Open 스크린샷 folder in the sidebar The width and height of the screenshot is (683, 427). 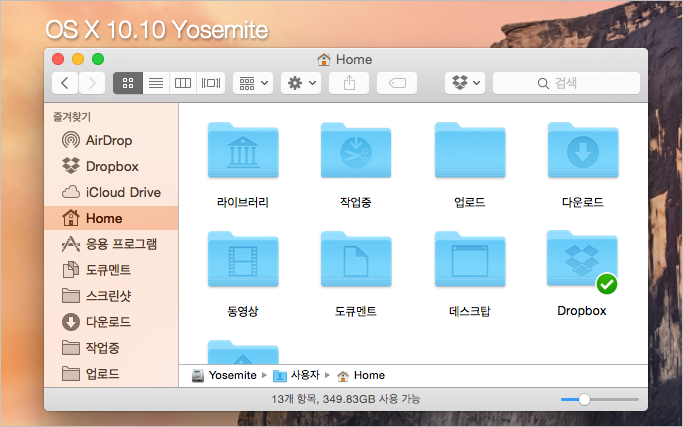[111, 296]
